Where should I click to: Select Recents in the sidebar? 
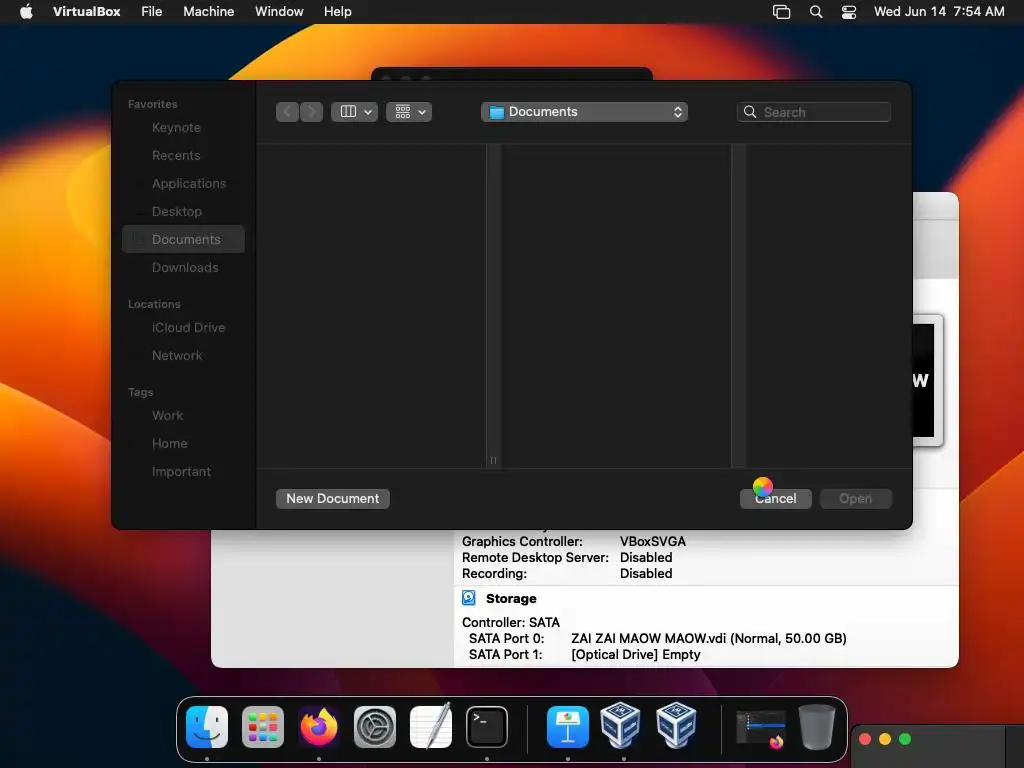coord(184,155)
